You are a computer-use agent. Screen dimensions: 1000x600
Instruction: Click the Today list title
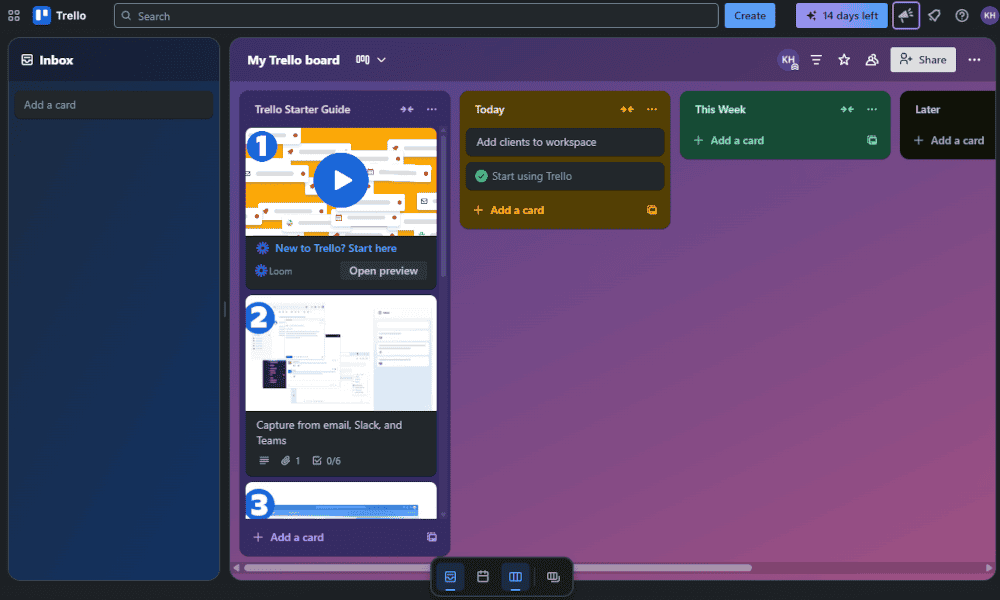click(489, 110)
